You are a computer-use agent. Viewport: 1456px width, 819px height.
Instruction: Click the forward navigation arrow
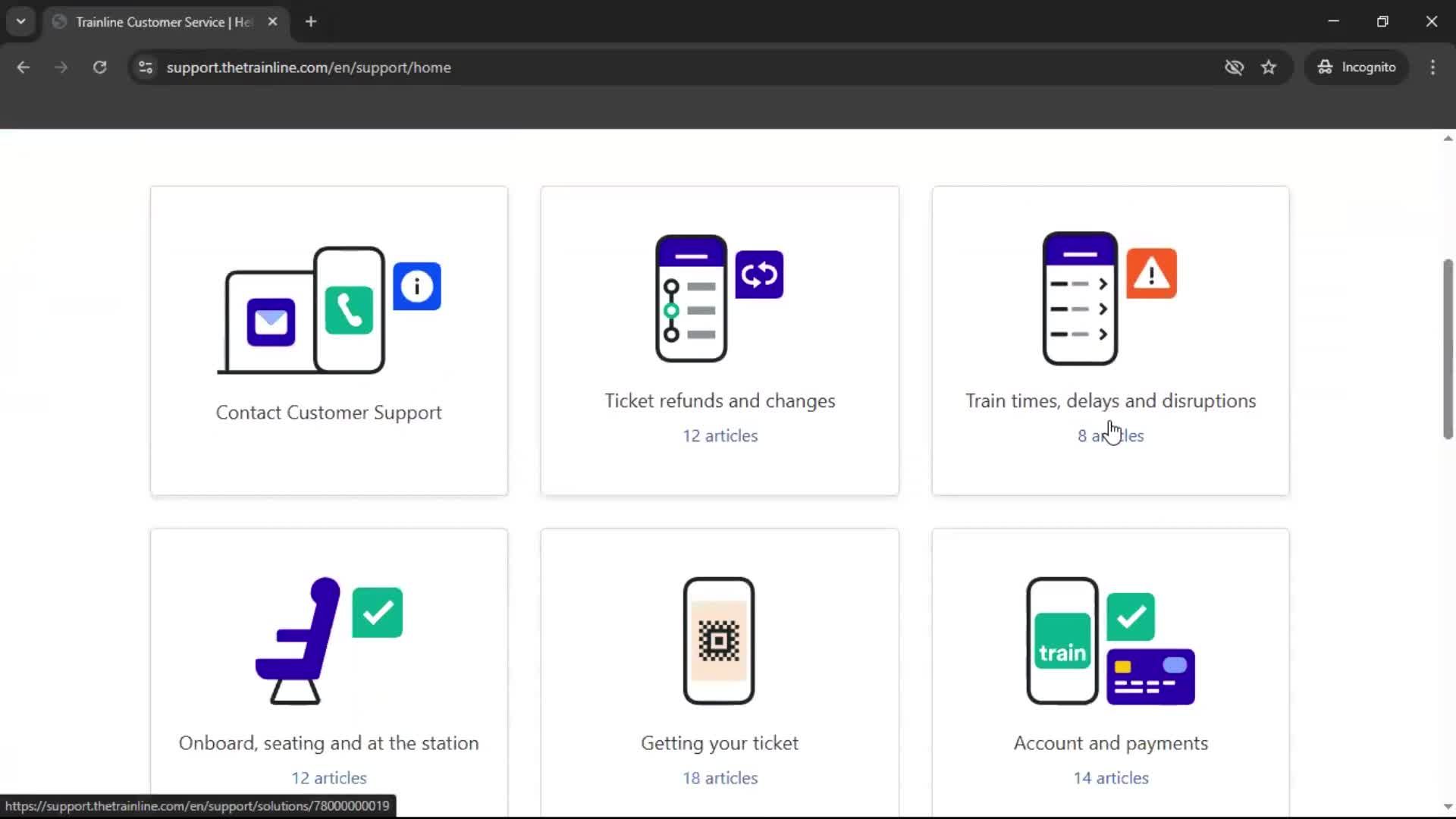pyautogui.click(x=61, y=67)
